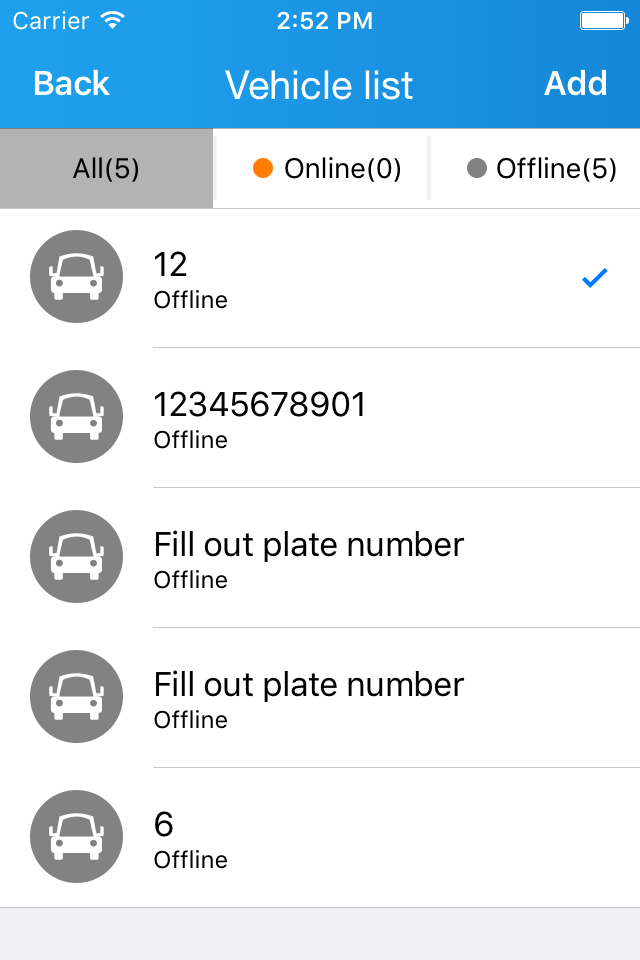Tap the car icon for vehicle 6
Screen dimensions: 640x960
[x=77, y=837]
